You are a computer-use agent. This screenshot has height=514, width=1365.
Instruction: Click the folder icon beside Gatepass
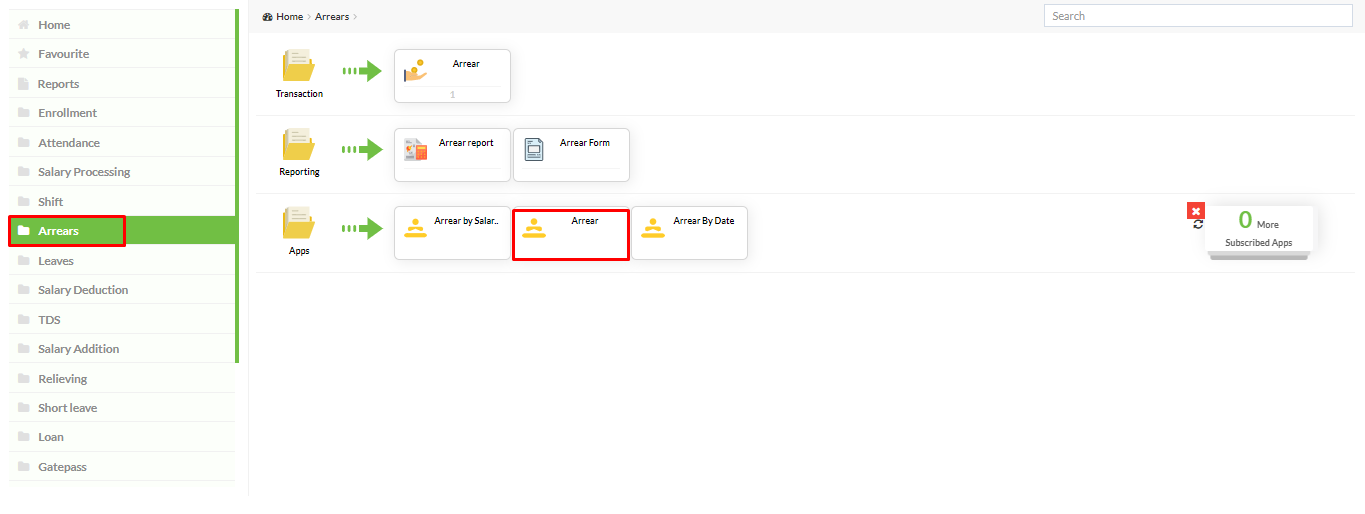[23, 467]
